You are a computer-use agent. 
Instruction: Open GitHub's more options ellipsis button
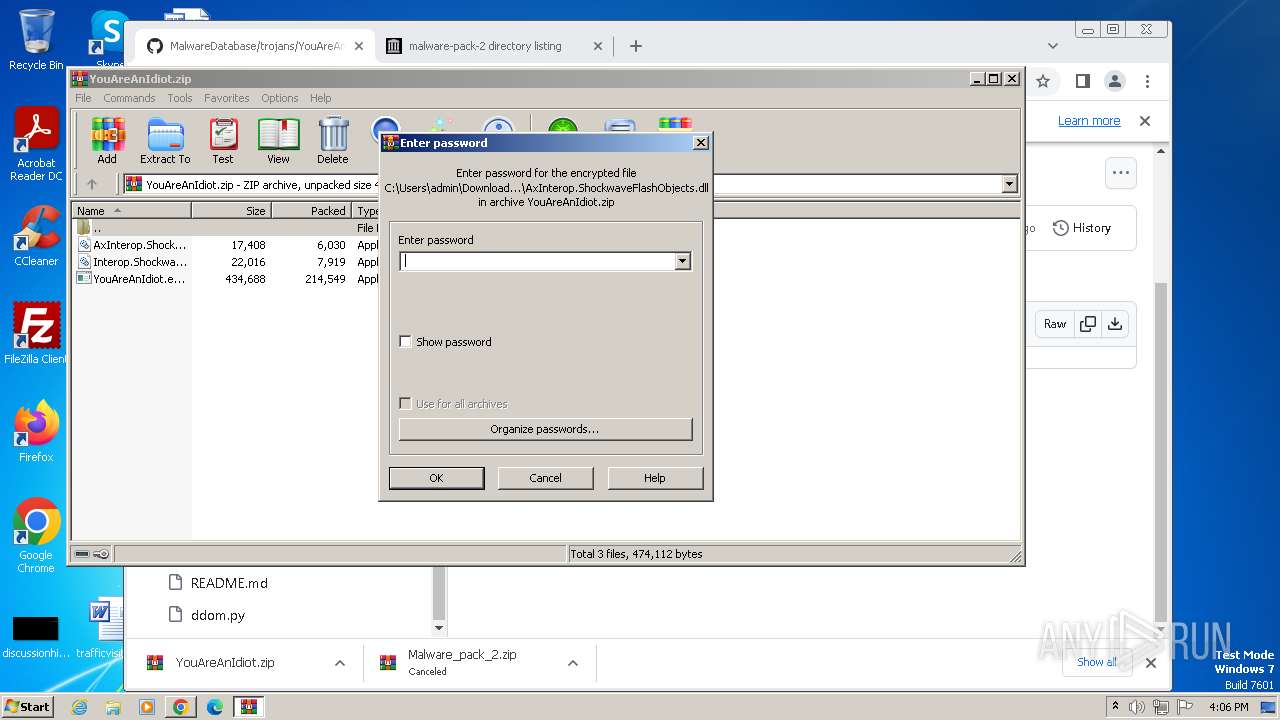point(1121,173)
